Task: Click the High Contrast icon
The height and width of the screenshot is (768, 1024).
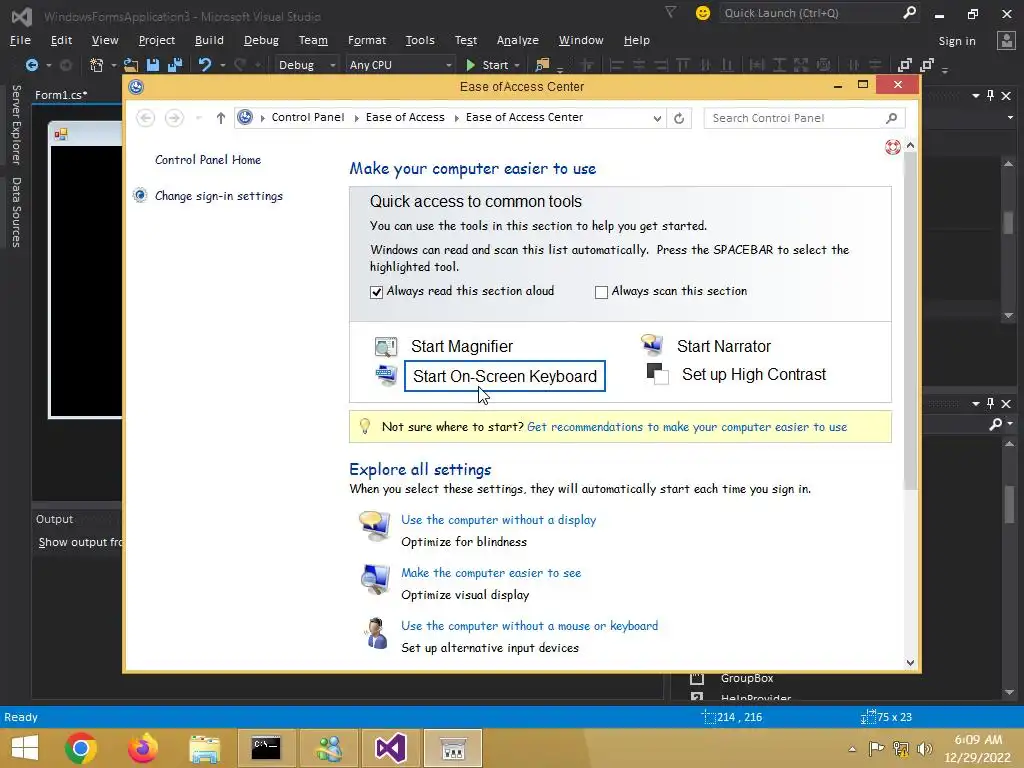Action: [657, 374]
